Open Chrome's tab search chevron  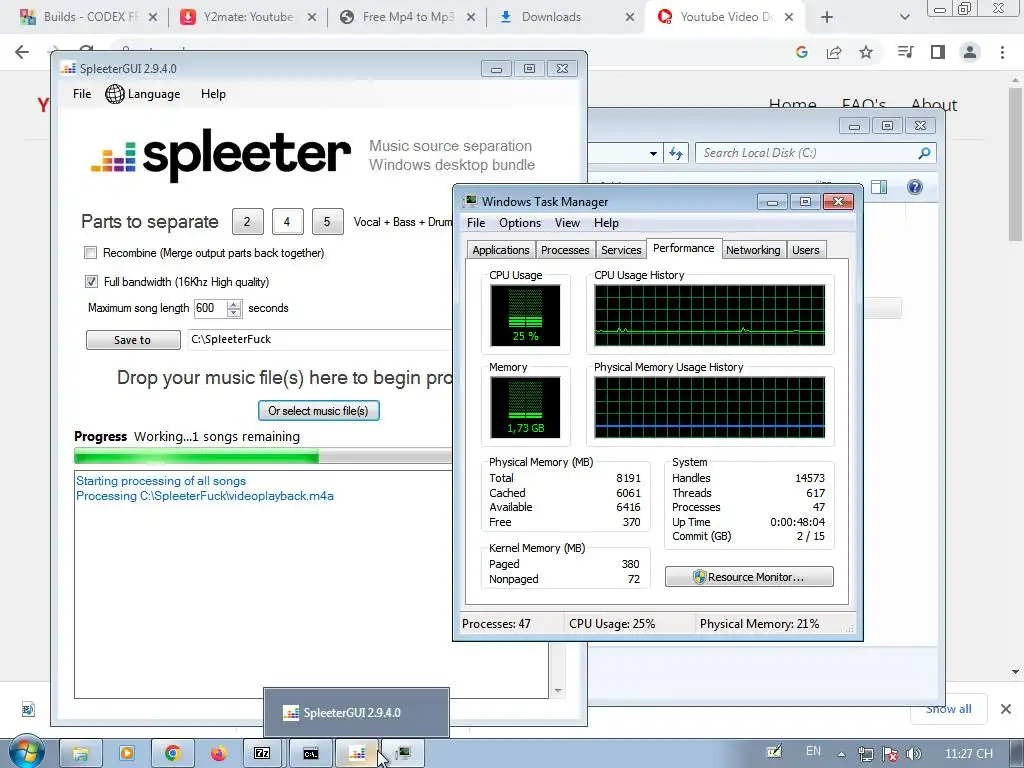[904, 17]
